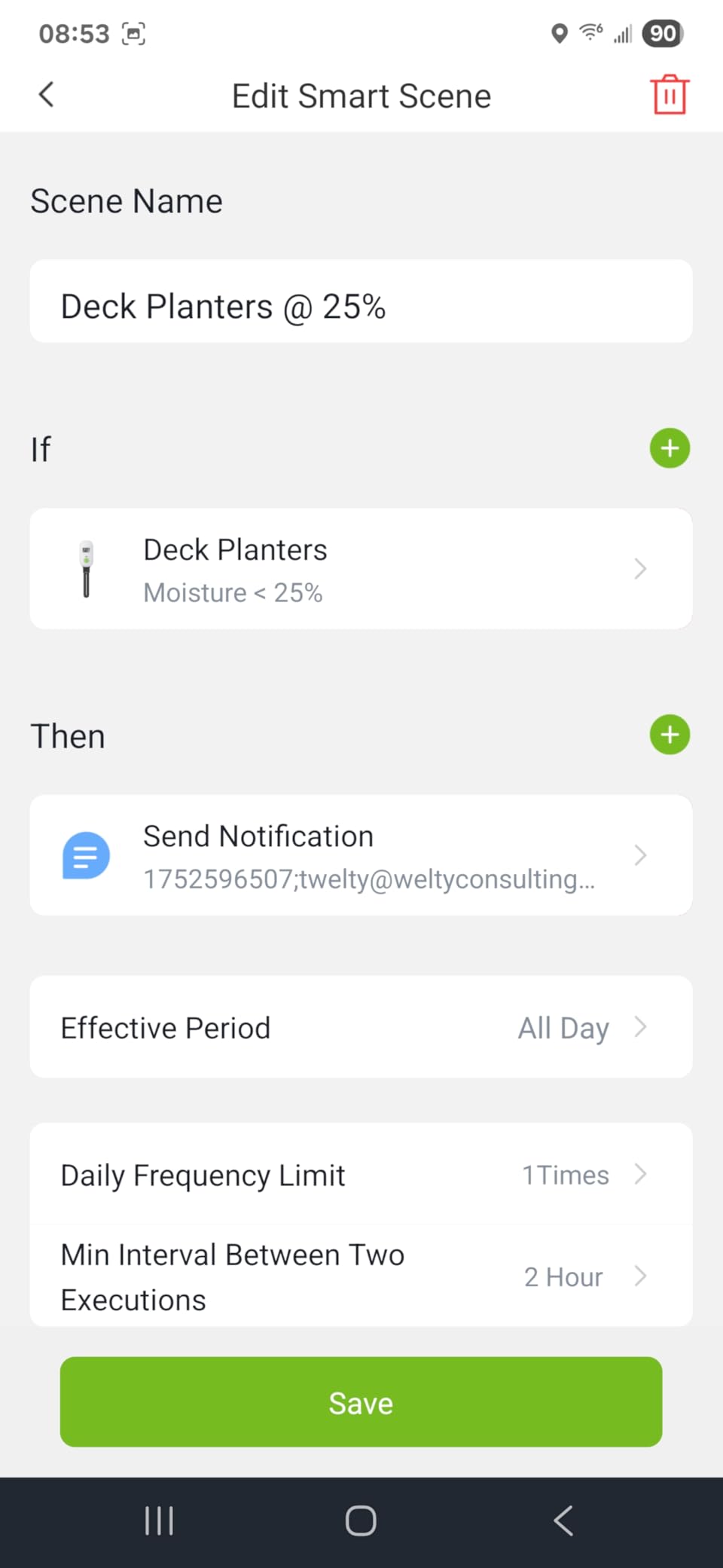Add a new If condition
This screenshot has height=1568, width=723.
[670, 448]
